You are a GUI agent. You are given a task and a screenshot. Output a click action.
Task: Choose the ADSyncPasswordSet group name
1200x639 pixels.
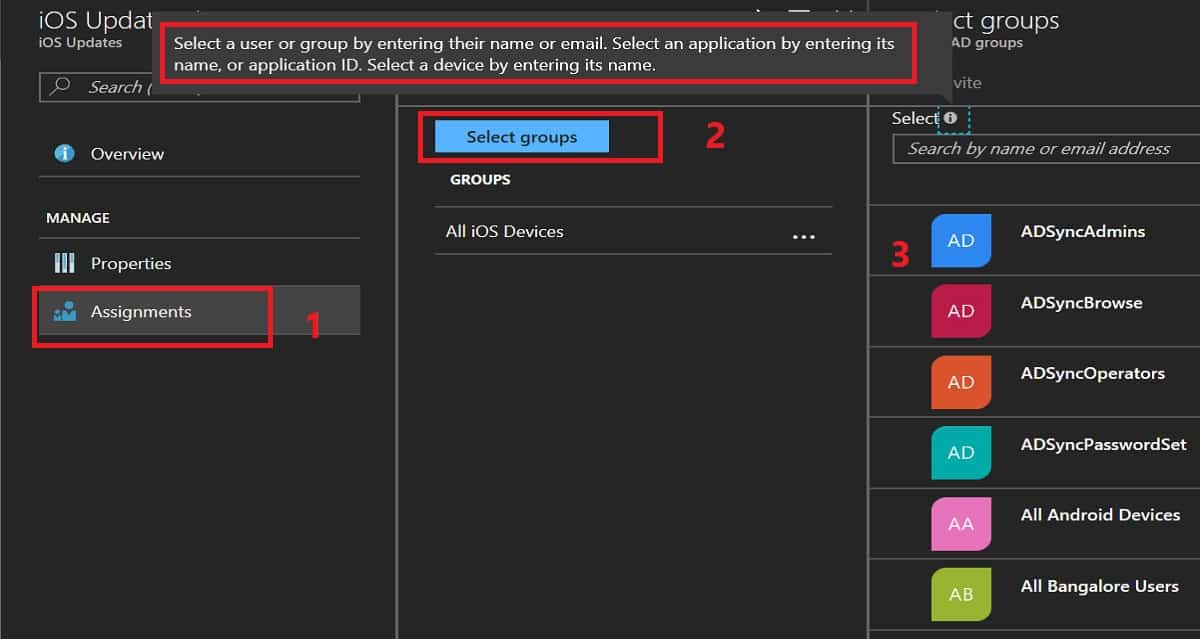[1104, 444]
